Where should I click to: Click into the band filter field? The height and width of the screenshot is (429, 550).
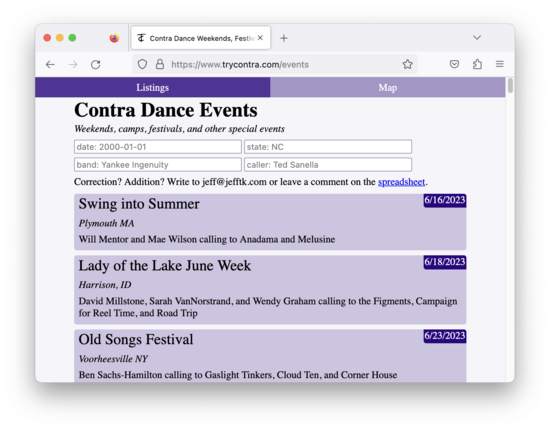point(158,165)
